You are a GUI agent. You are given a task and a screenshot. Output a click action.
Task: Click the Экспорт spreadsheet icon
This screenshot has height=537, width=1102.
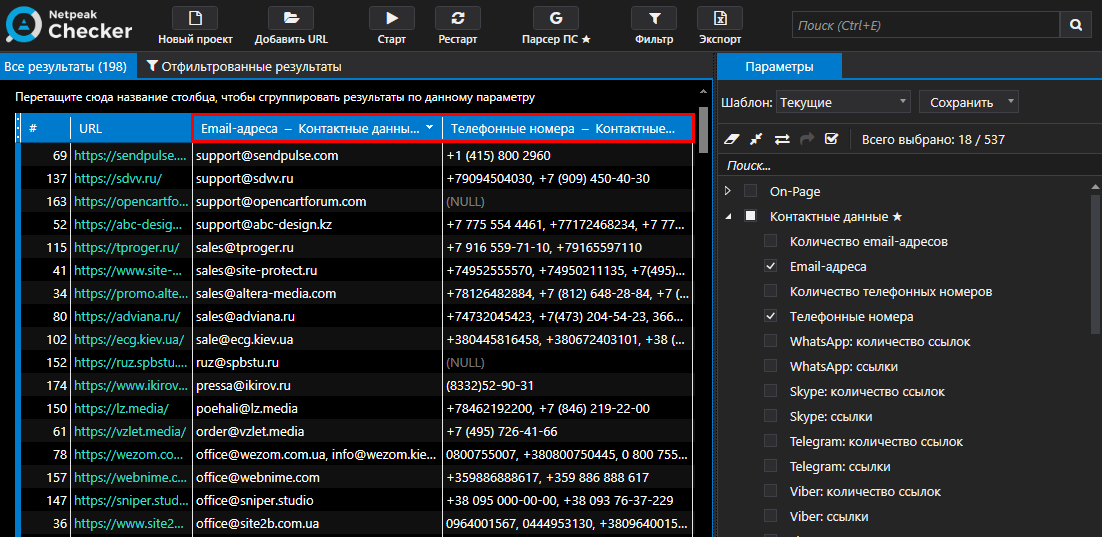(x=720, y=18)
